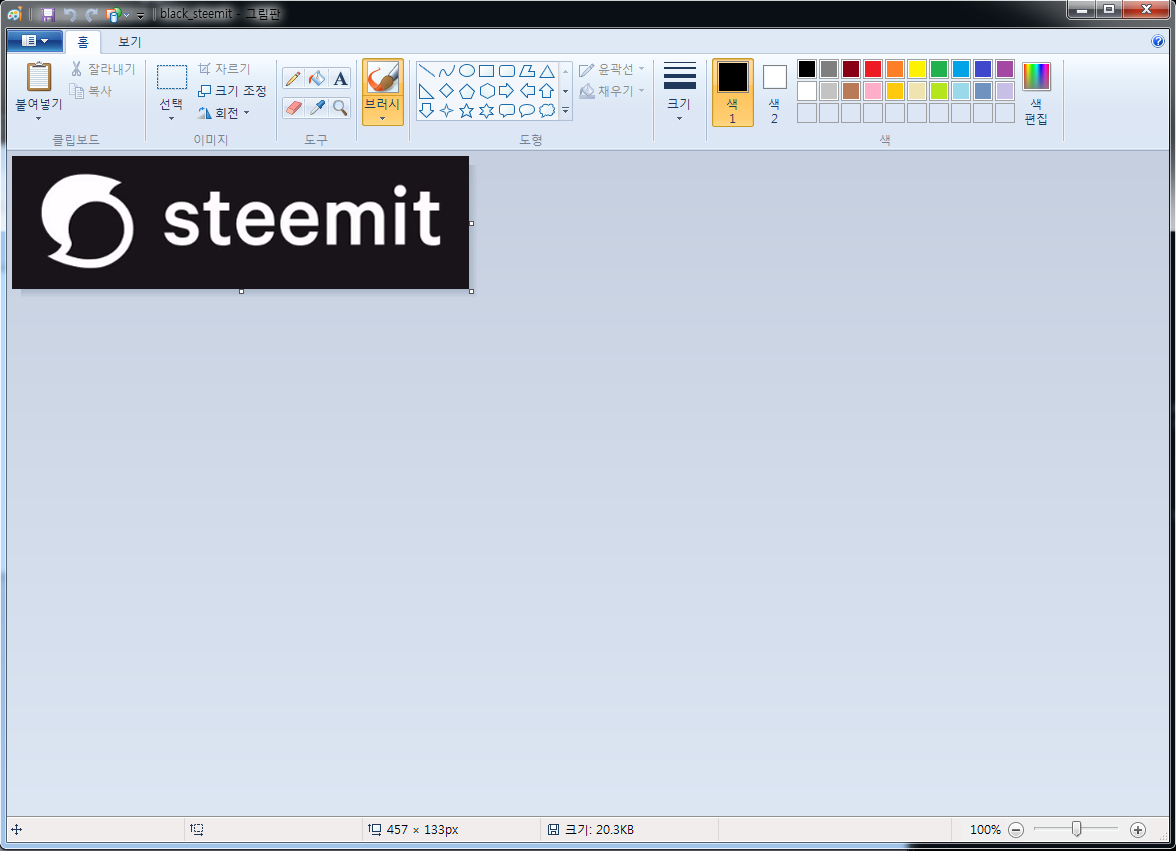This screenshot has width=1176, height=851.
Task: Click the Copy (복사) command
Action: [x=91, y=91]
